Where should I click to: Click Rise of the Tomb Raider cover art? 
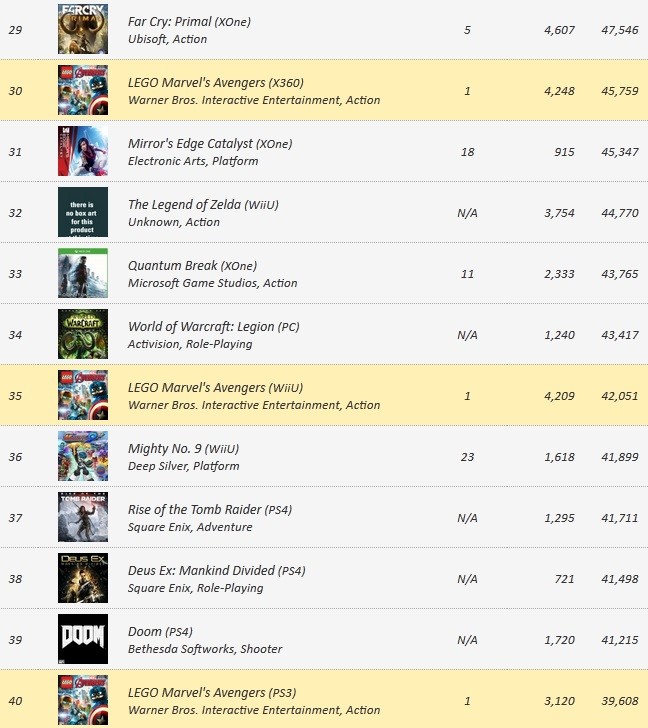83,517
